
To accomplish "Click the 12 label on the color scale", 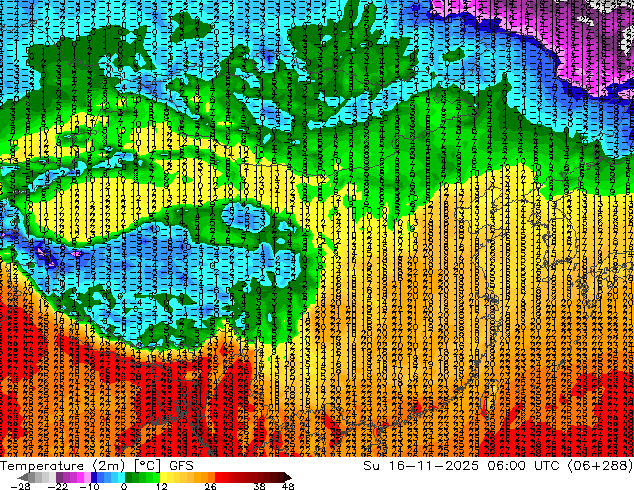I will pyautogui.click(x=162, y=486).
